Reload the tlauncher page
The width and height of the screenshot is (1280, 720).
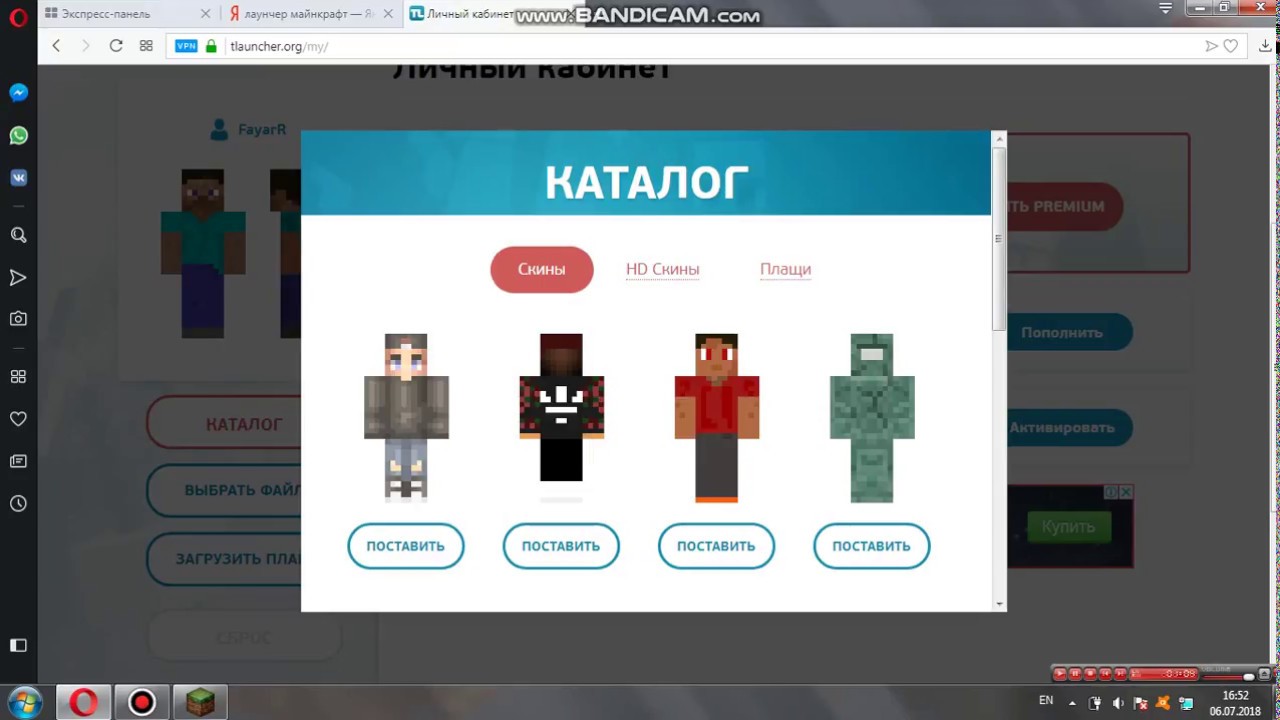pyautogui.click(x=116, y=46)
